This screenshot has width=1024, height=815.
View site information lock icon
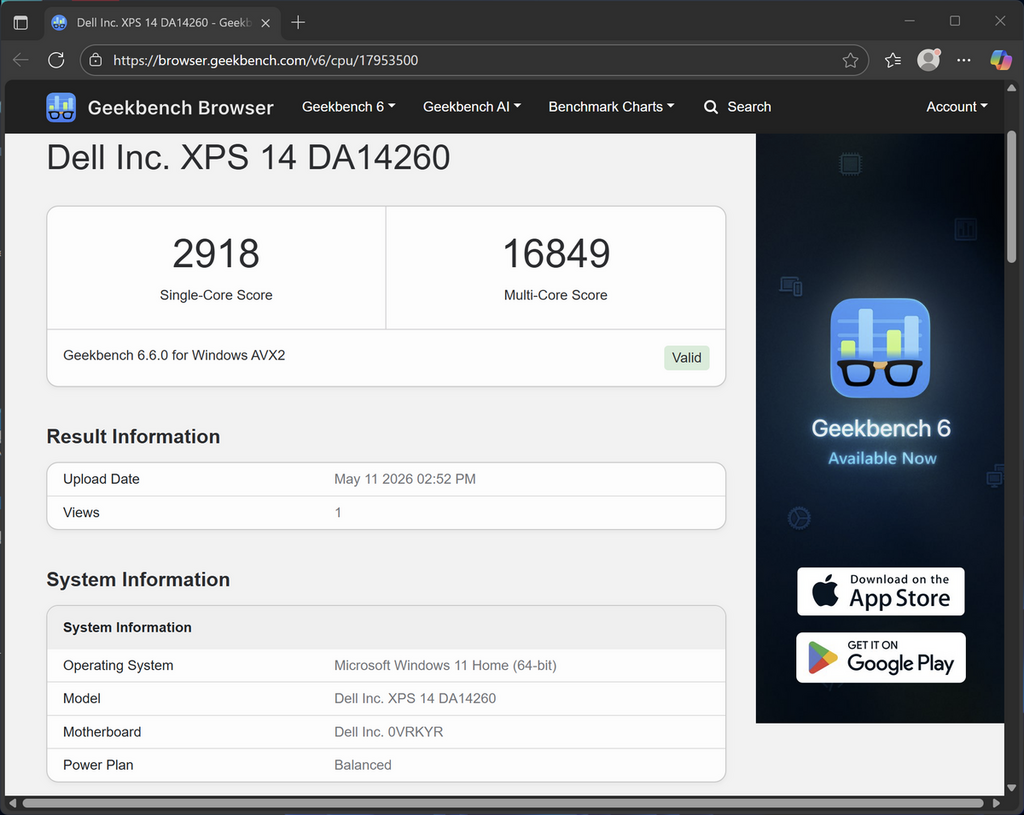95,60
